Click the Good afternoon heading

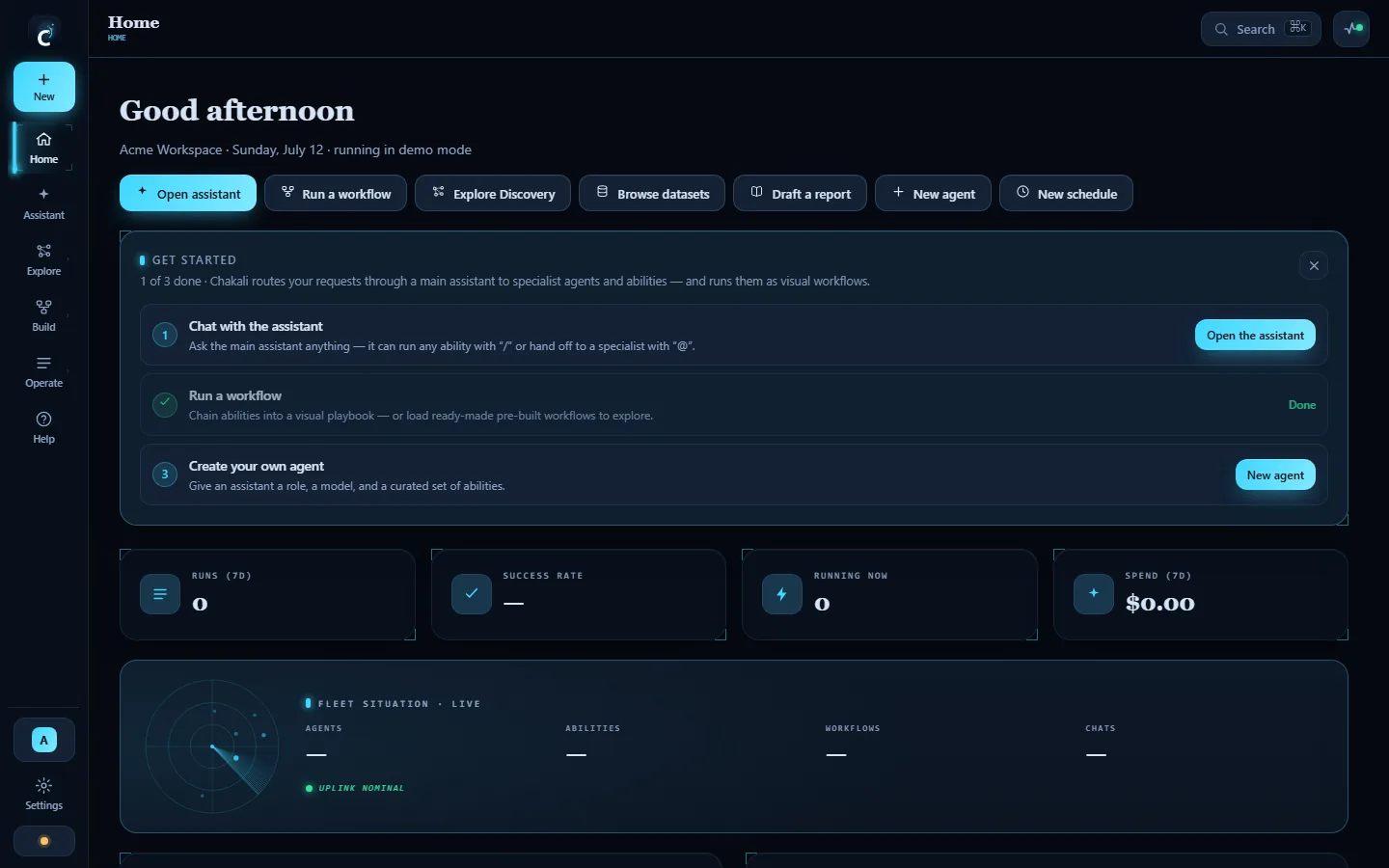click(237, 111)
